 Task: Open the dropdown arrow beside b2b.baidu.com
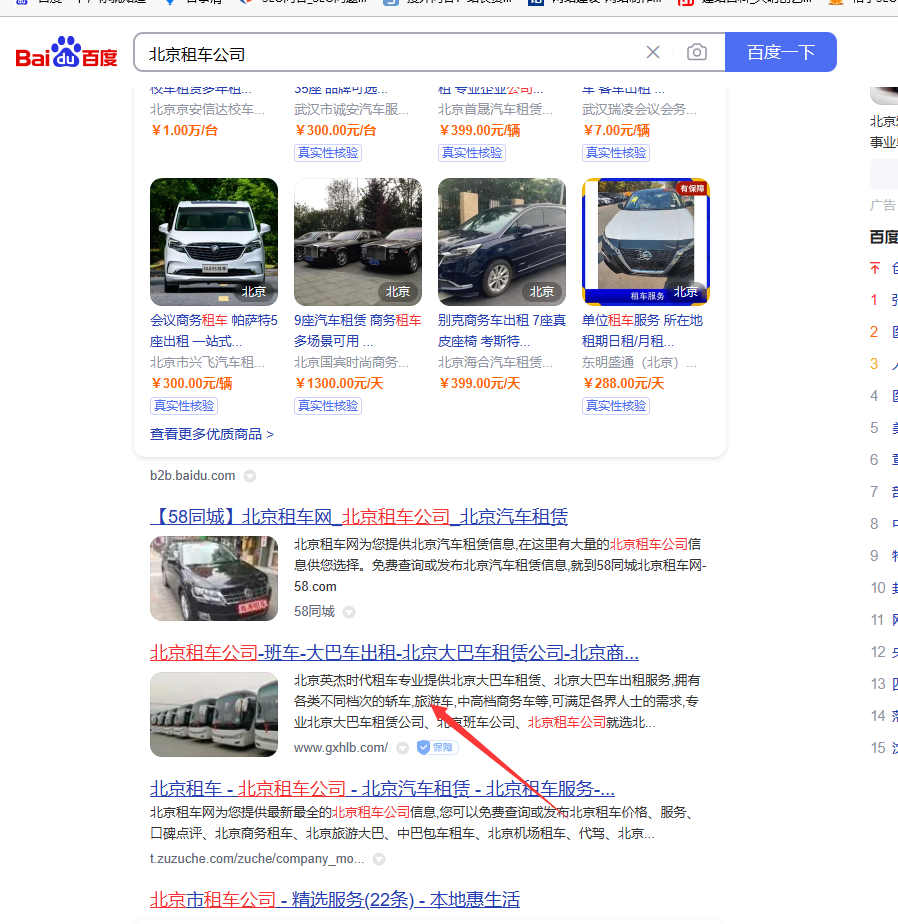click(250, 476)
